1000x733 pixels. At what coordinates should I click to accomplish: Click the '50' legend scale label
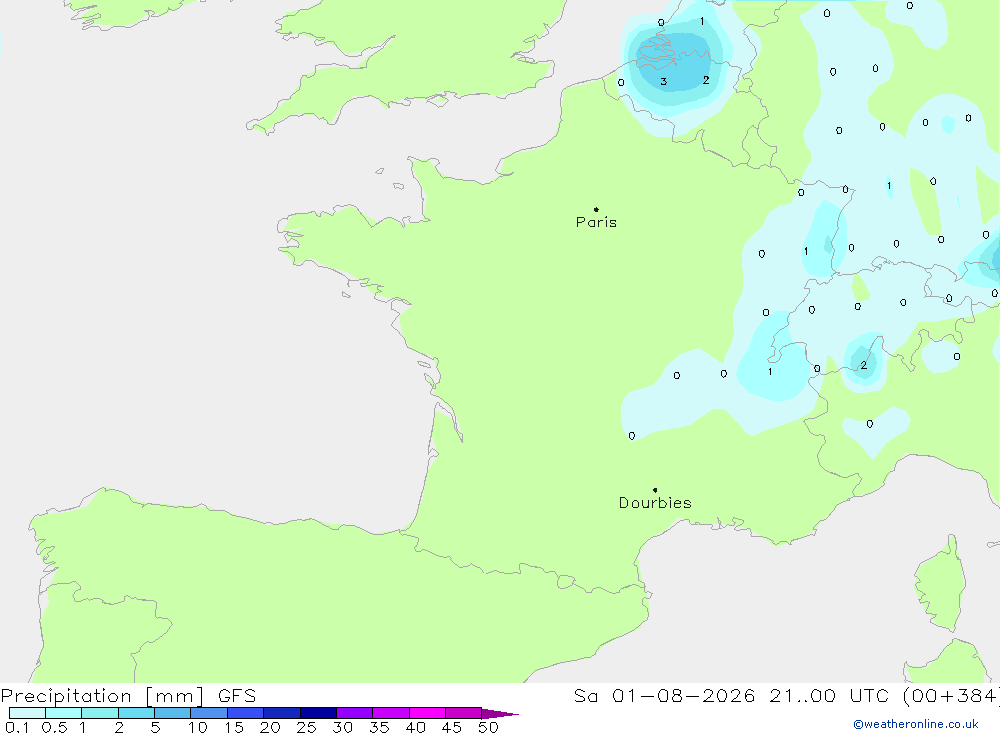(489, 727)
